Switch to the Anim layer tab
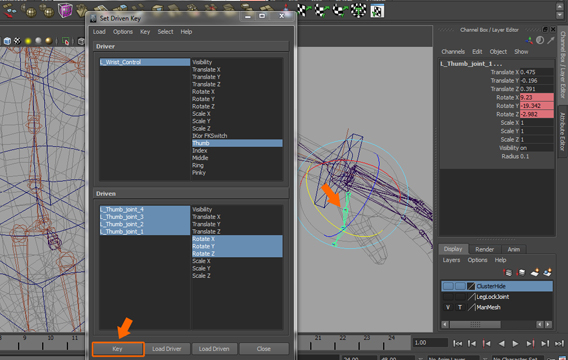This screenshot has width=568, height=360. (x=514, y=249)
